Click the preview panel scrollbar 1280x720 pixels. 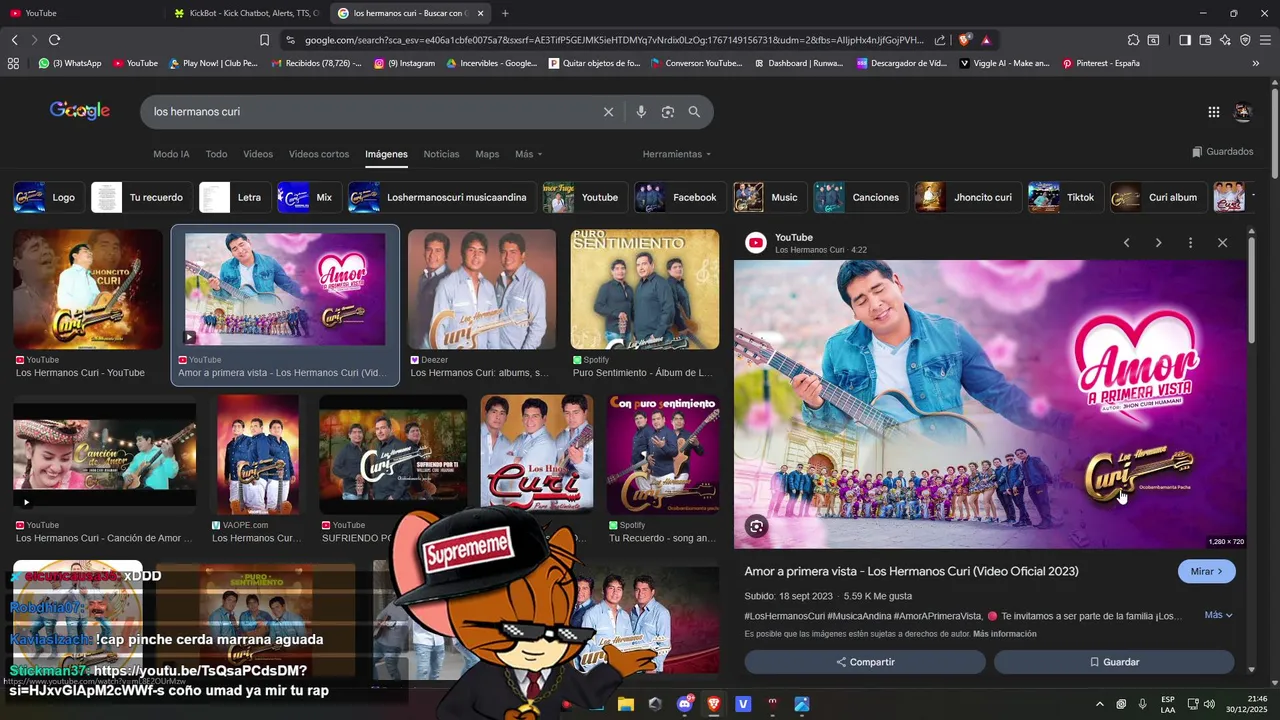point(1251,290)
